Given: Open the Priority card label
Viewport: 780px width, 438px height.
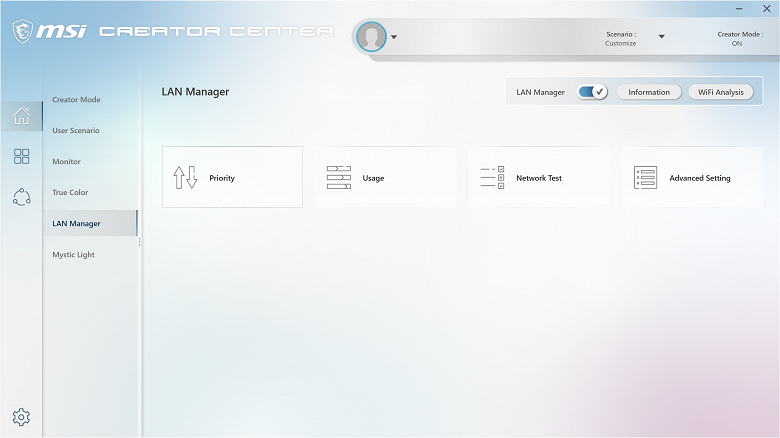Looking at the screenshot, I should pos(222,178).
